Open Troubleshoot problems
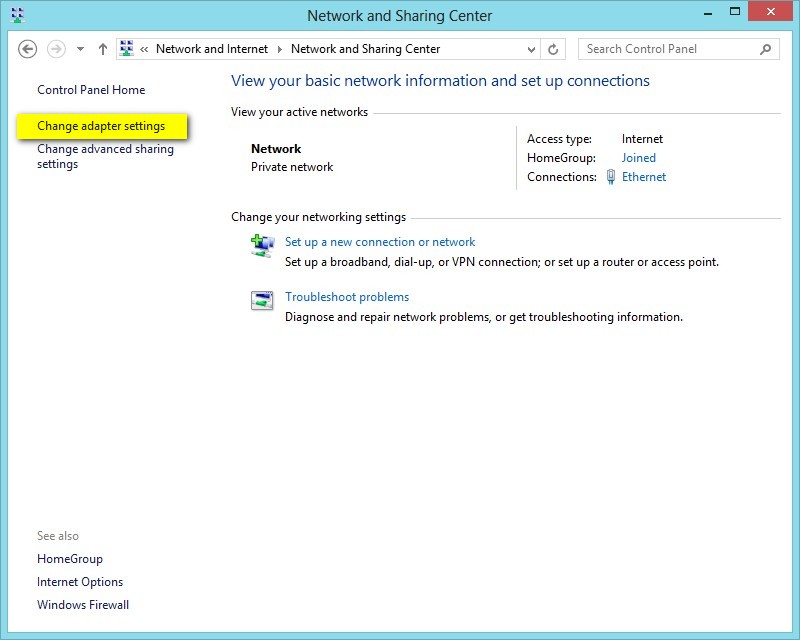This screenshot has width=800, height=640. [347, 297]
